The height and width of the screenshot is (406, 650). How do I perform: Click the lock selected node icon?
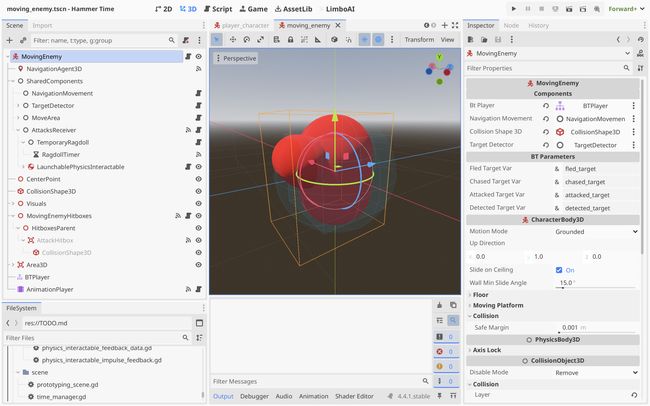click(290, 39)
